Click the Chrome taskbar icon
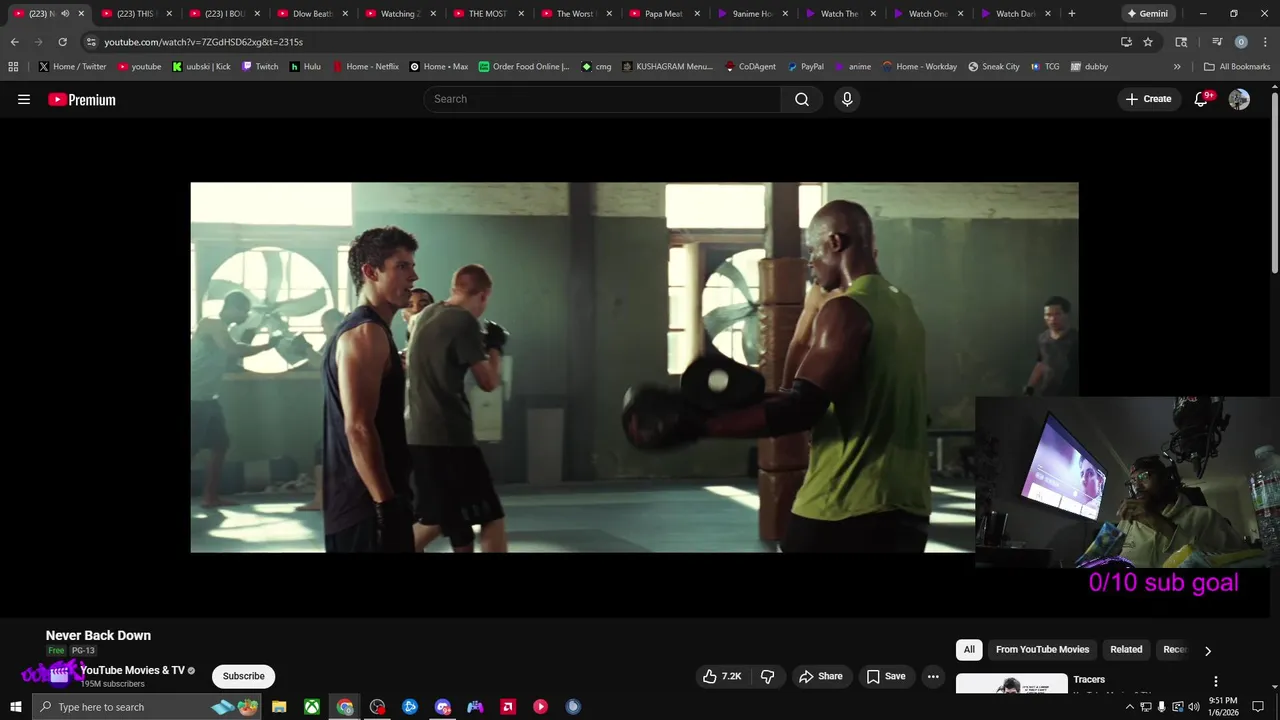Viewport: 1280px width, 720px height. click(x=345, y=707)
